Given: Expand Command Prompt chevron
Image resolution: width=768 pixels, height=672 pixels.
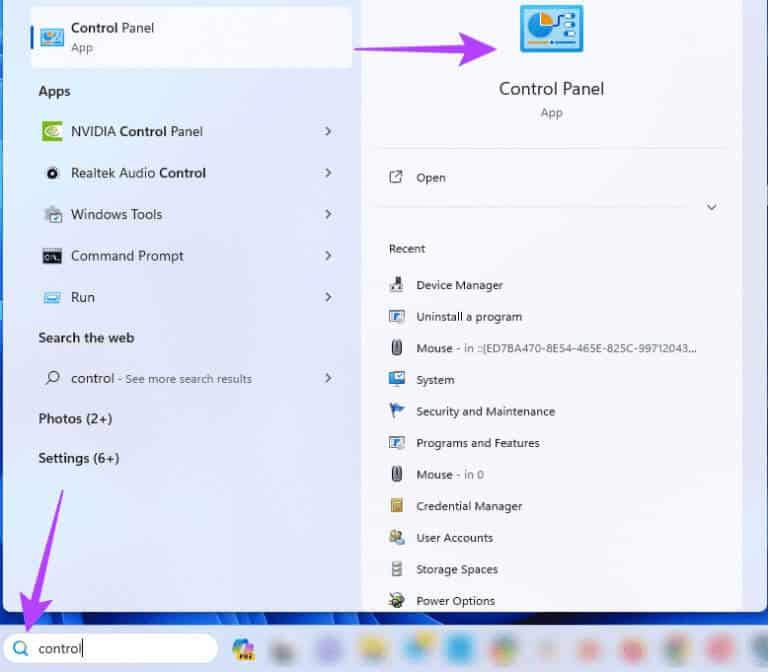Looking at the screenshot, I should [x=328, y=255].
